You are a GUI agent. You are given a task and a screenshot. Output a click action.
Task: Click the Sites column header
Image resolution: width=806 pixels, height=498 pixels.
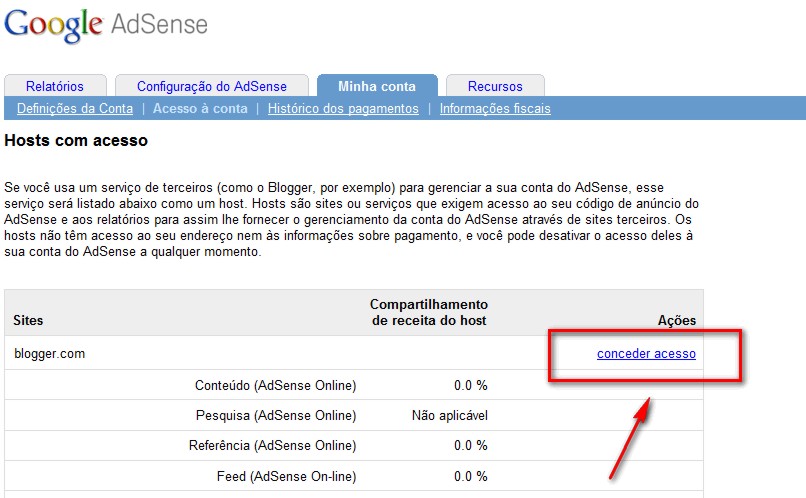(28, 320)
